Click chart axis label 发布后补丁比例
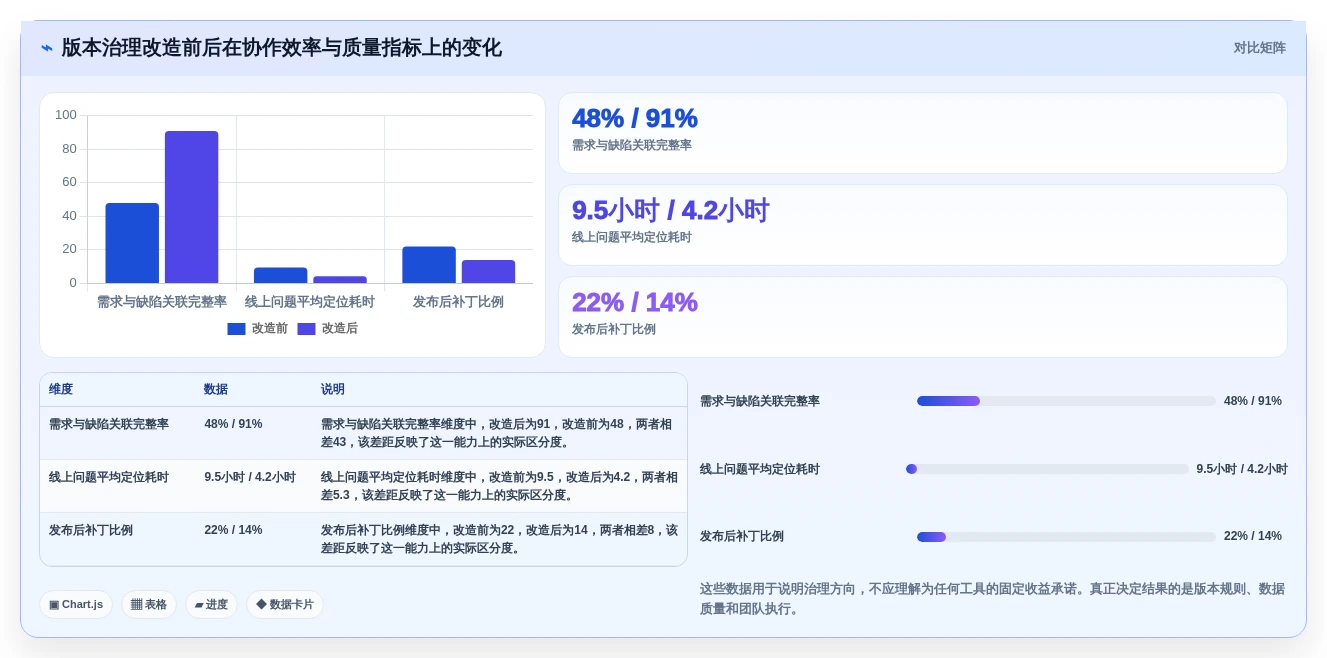 [458, 301]
